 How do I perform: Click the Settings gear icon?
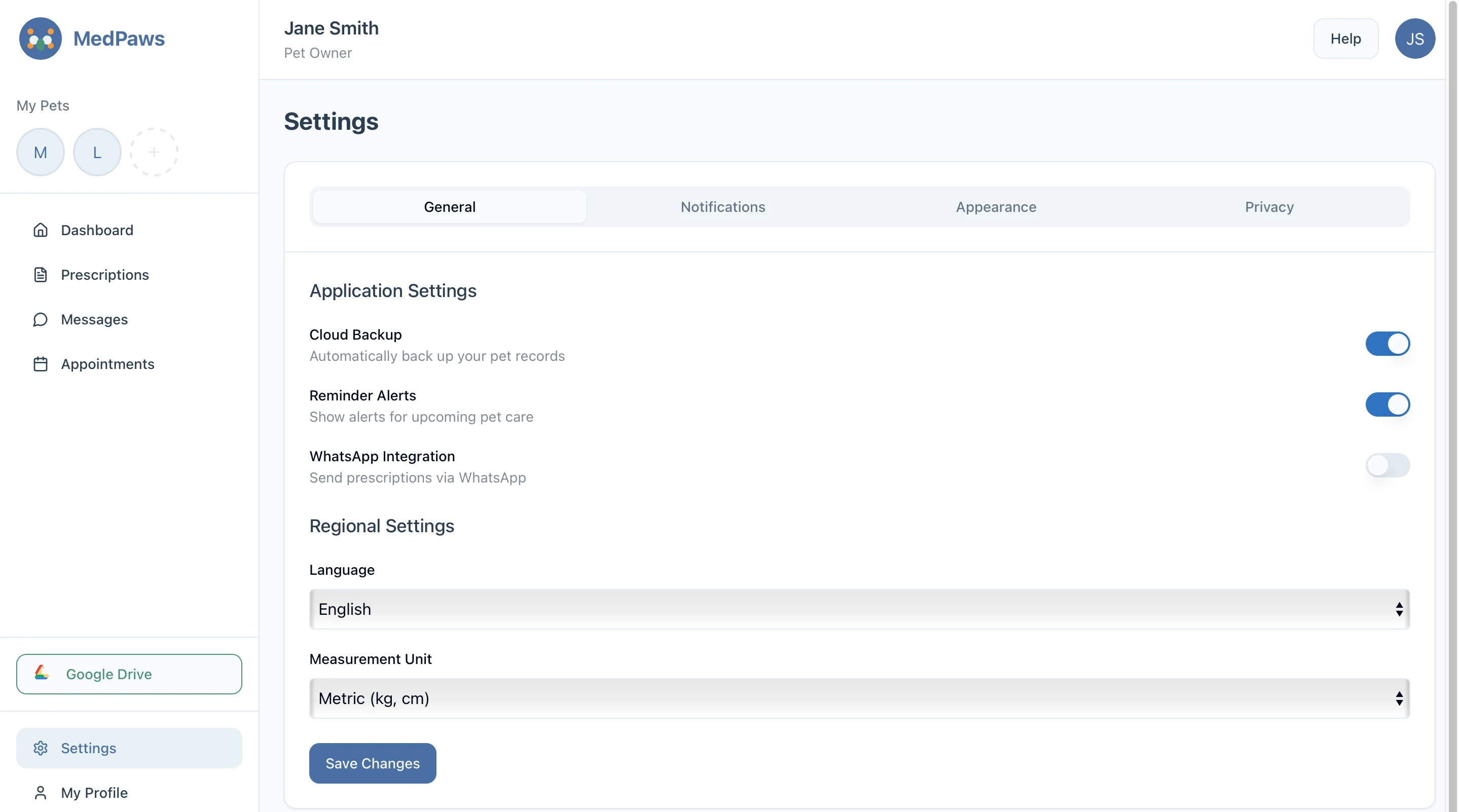[x=40, y=748]
